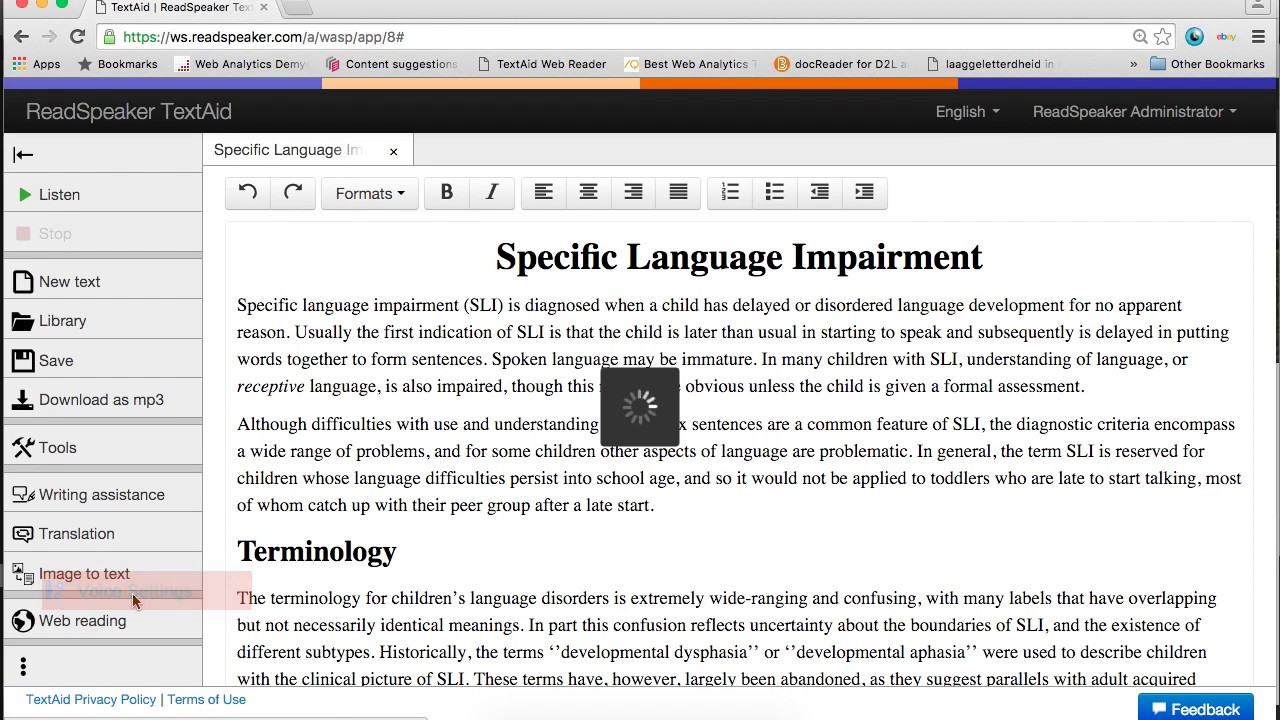This screenshot has width=1280, height=720.
Task: Undo the last edit
Action: pyautogui.click(x=248, y=192)
